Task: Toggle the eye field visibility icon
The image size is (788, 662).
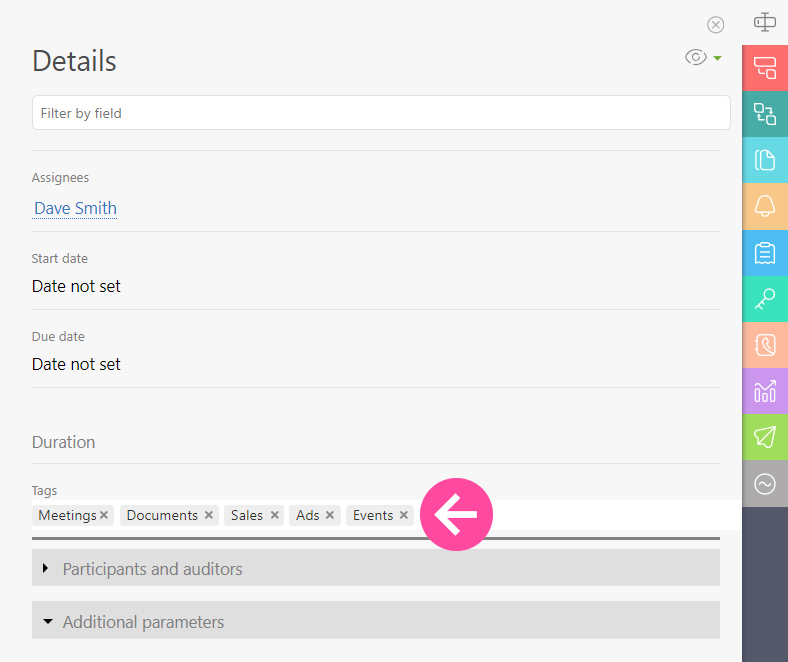Action: click(695, 58)
